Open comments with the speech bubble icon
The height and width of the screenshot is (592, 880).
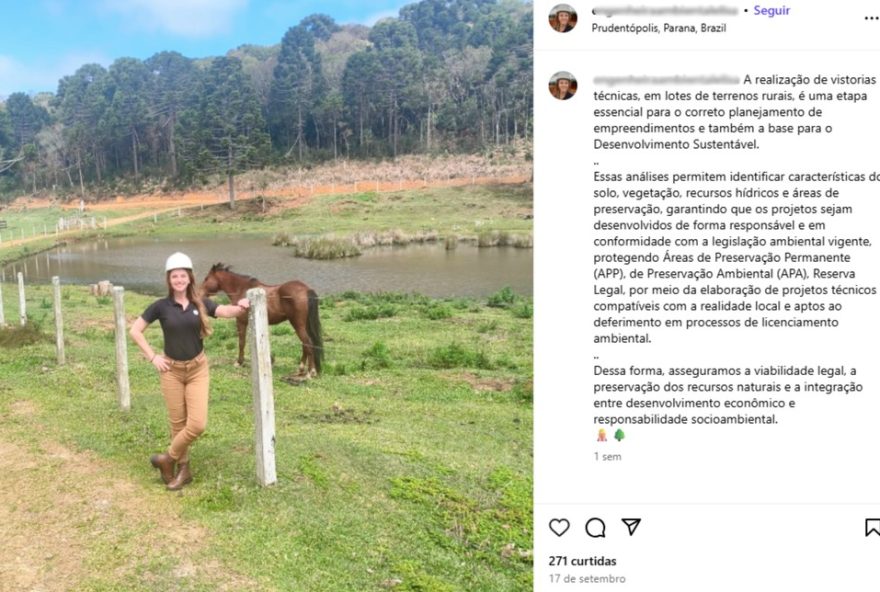pyautogui.click(x=595, y=527)
